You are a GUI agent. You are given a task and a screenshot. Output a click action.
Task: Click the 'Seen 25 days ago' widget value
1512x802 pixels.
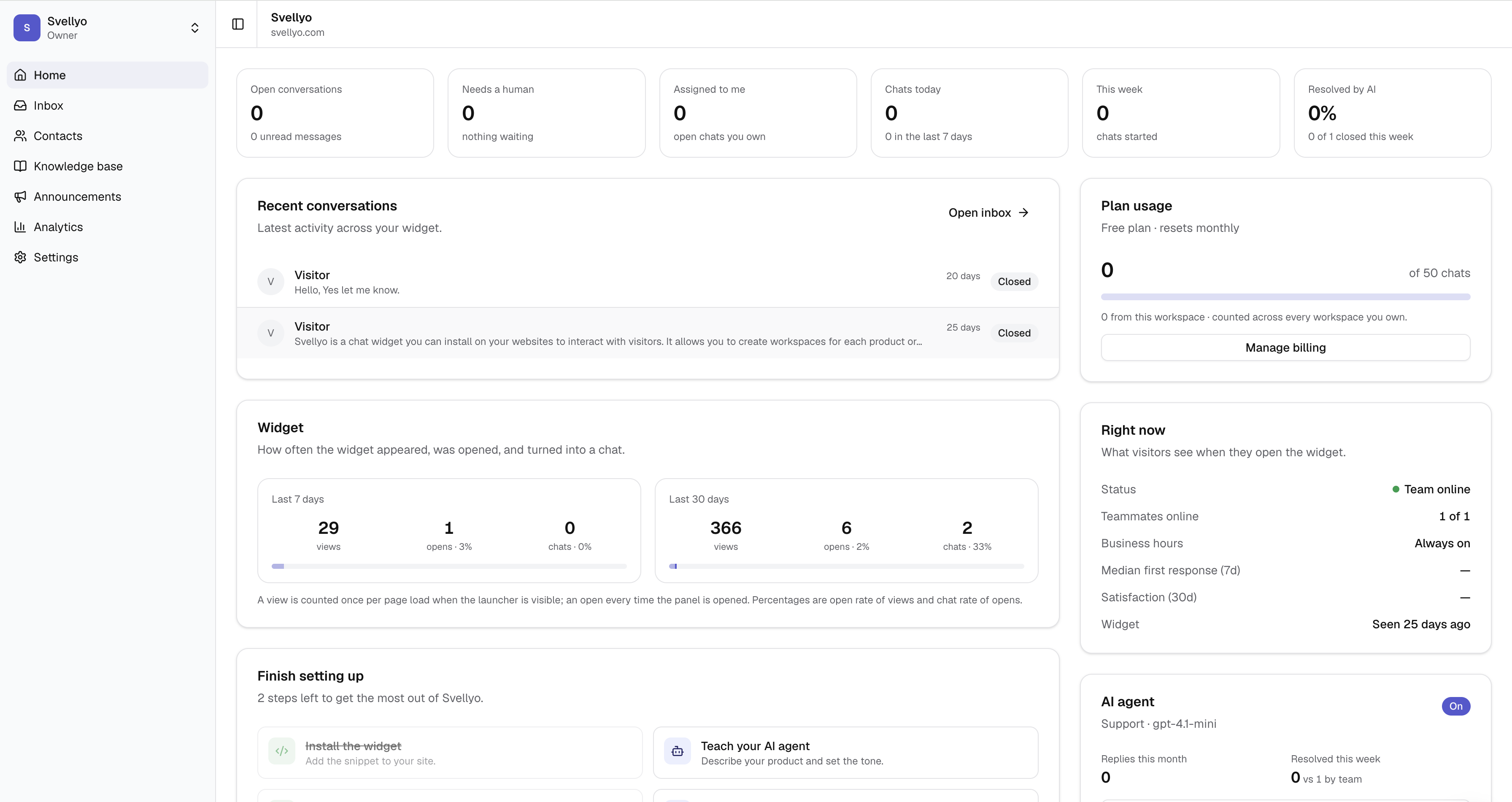(x=1421, y=624)
